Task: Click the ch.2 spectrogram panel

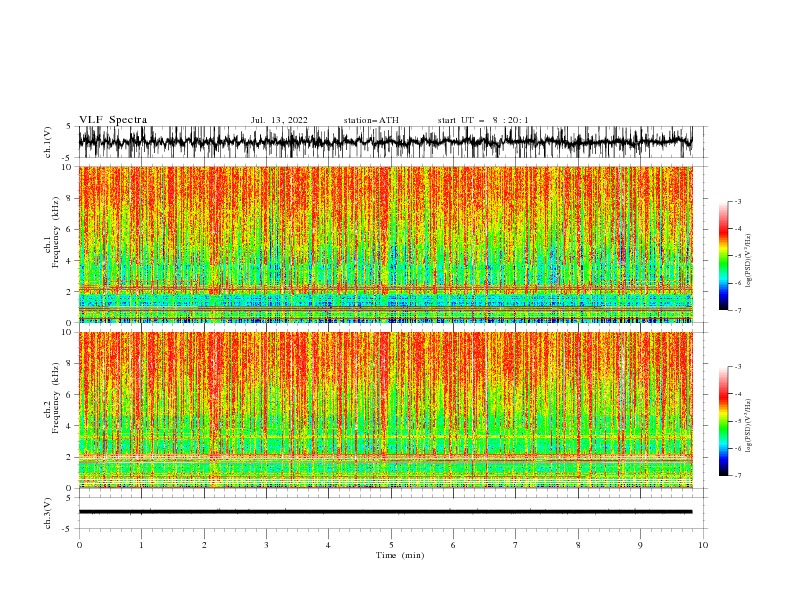Action: (x=385, y=410)
